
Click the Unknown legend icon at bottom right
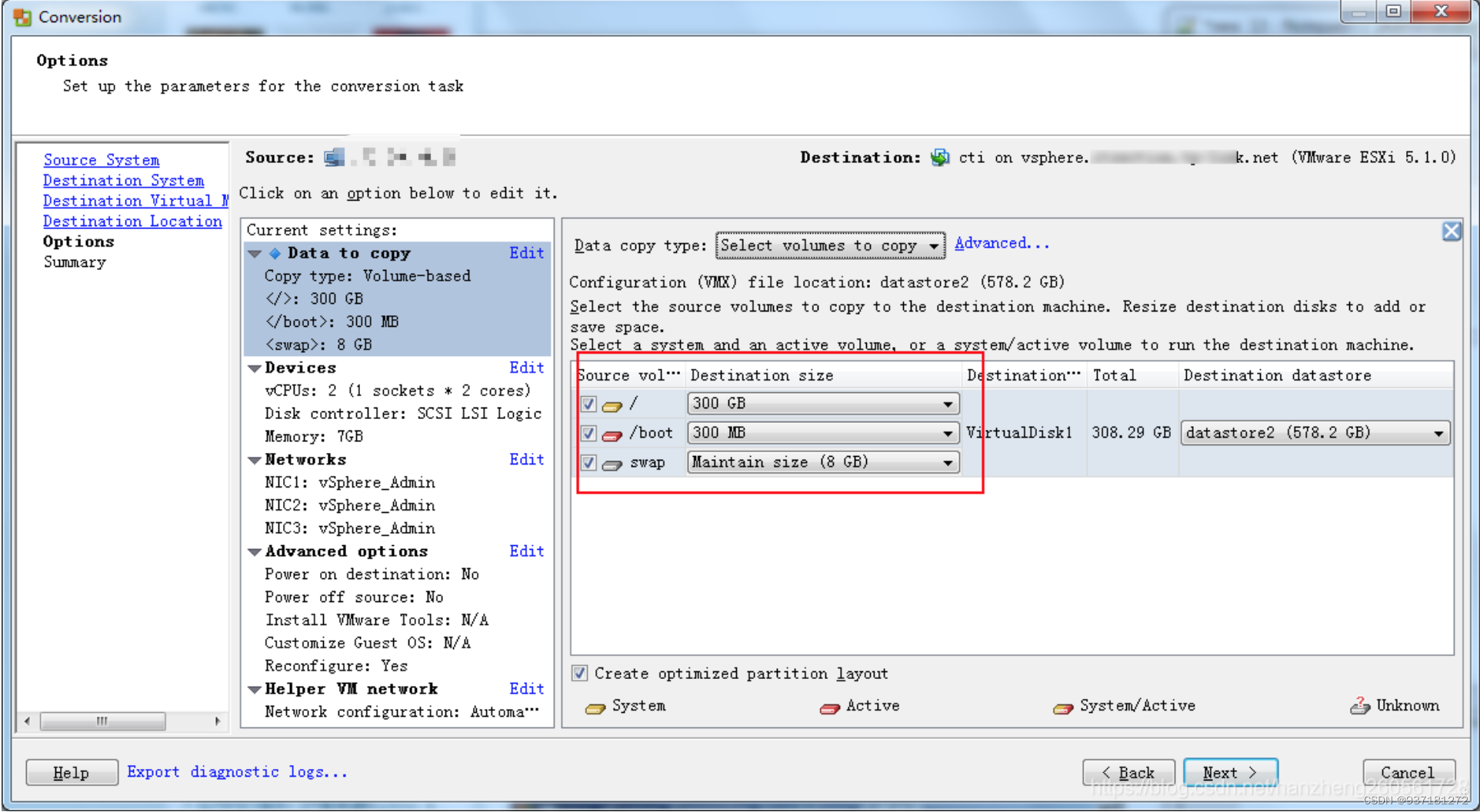1360,706
